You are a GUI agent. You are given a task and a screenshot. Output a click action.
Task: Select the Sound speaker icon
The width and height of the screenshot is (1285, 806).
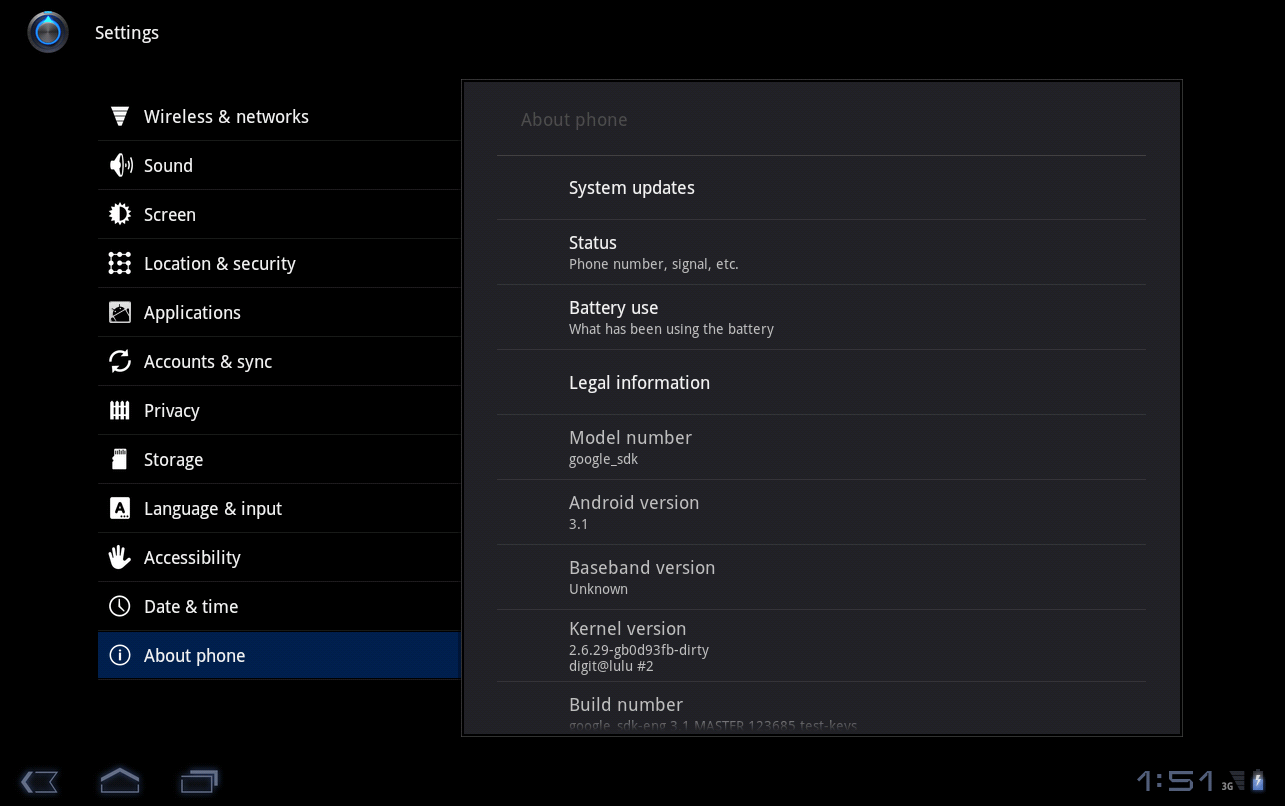pyautogui.click(x=120, y=165)
